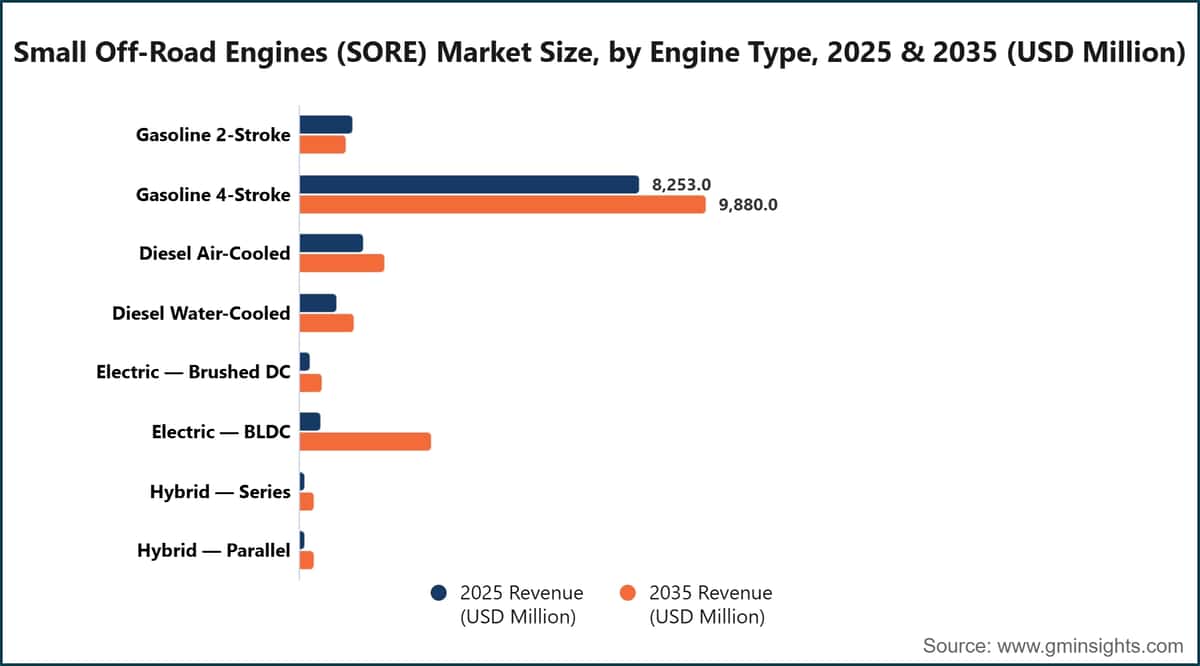Click the 9,880.0 data label
Screen dimensions: 1200x666
pyautogui.click(x=748, y=205)
